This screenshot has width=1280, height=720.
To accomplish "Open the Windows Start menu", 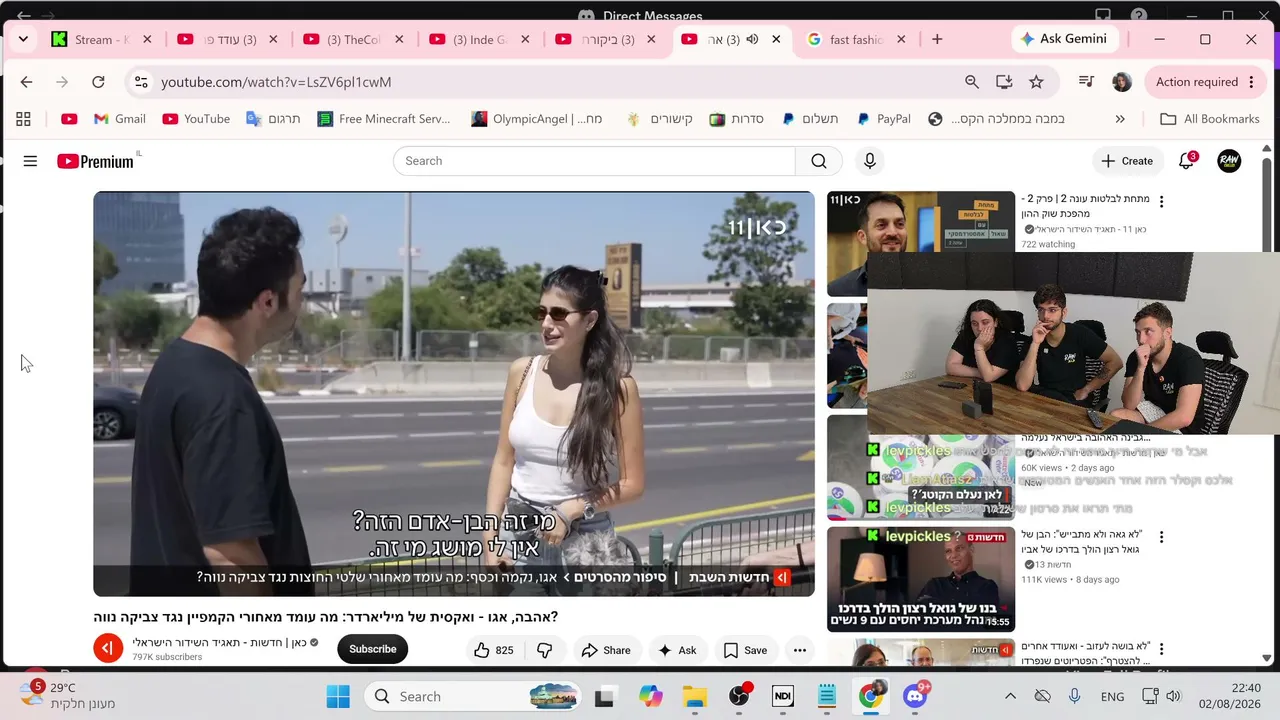I will [338, 696].
